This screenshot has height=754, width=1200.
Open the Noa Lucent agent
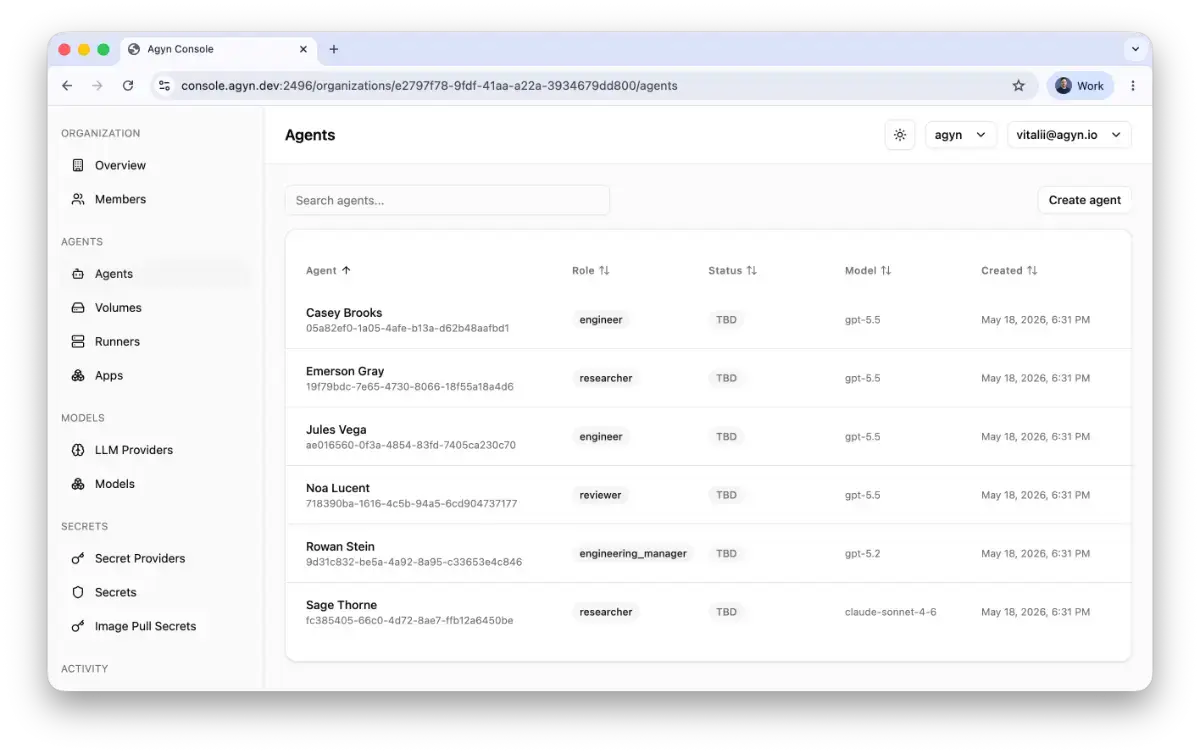pos(708,495)
